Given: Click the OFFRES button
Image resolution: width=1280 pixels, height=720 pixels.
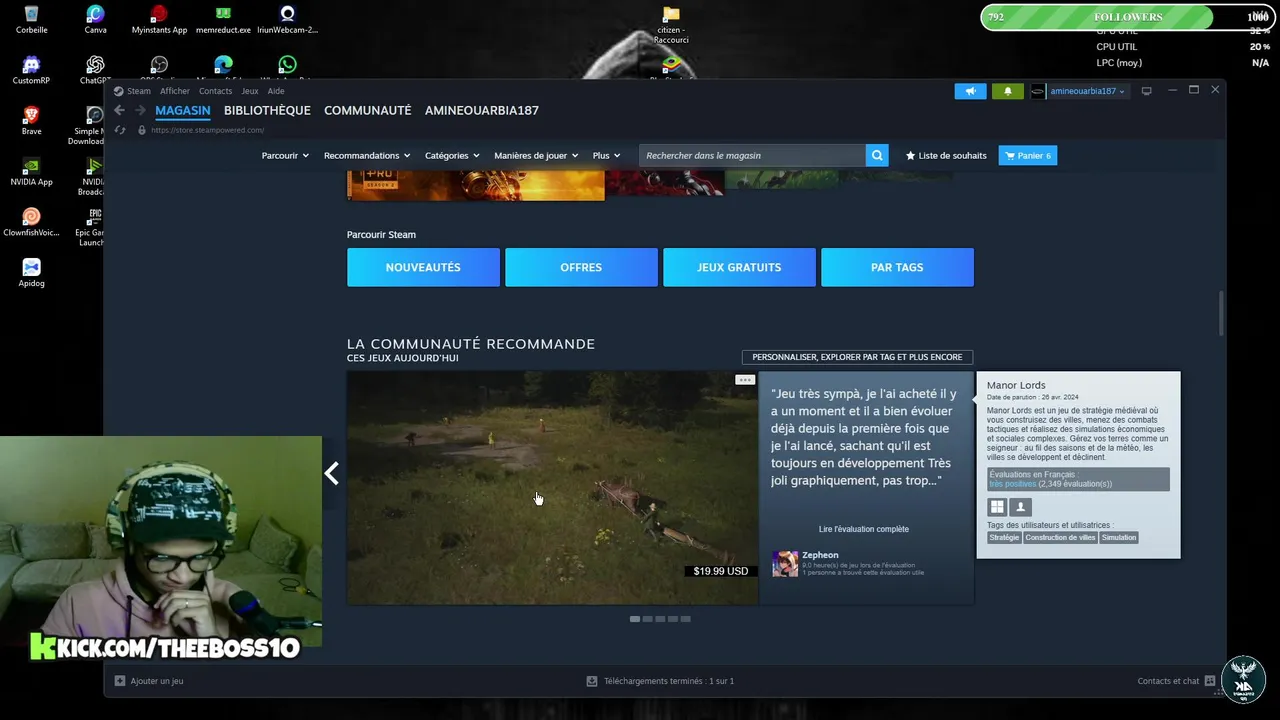Looking at the screenshot, I should click(581, 267).
